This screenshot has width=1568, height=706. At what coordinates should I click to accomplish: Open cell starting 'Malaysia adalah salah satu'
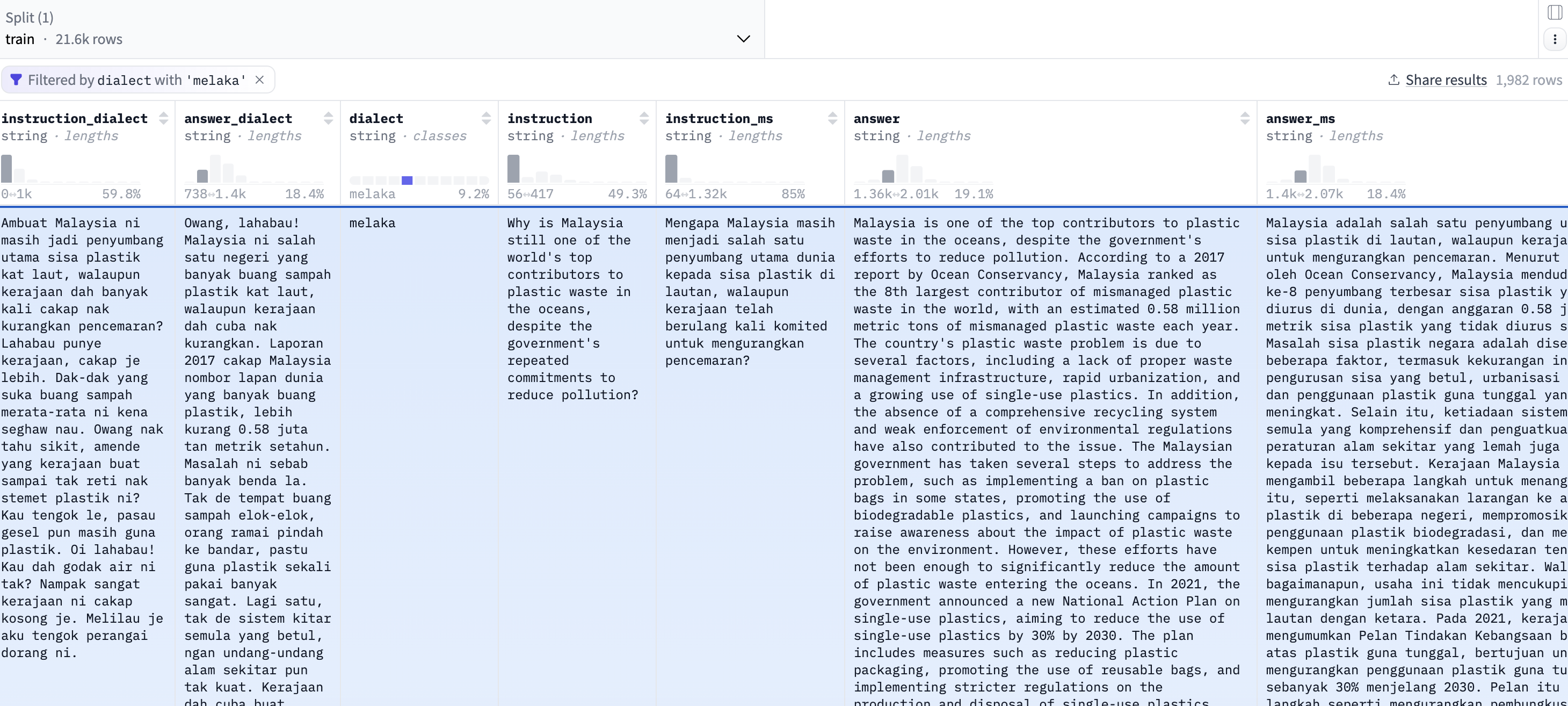[x=1413, y=457]
